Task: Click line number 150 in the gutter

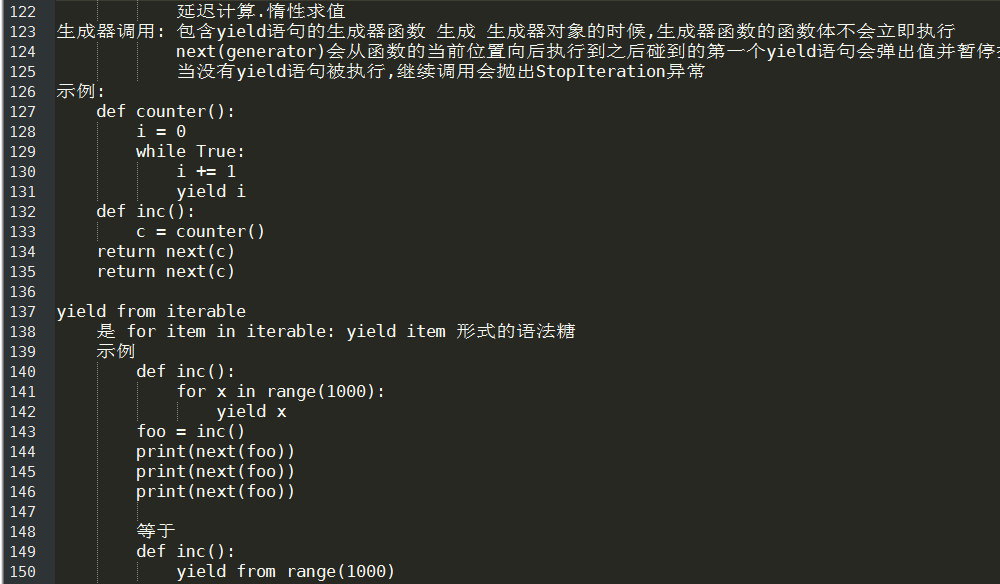Action: pyautogui.click(x=23, y=573)
